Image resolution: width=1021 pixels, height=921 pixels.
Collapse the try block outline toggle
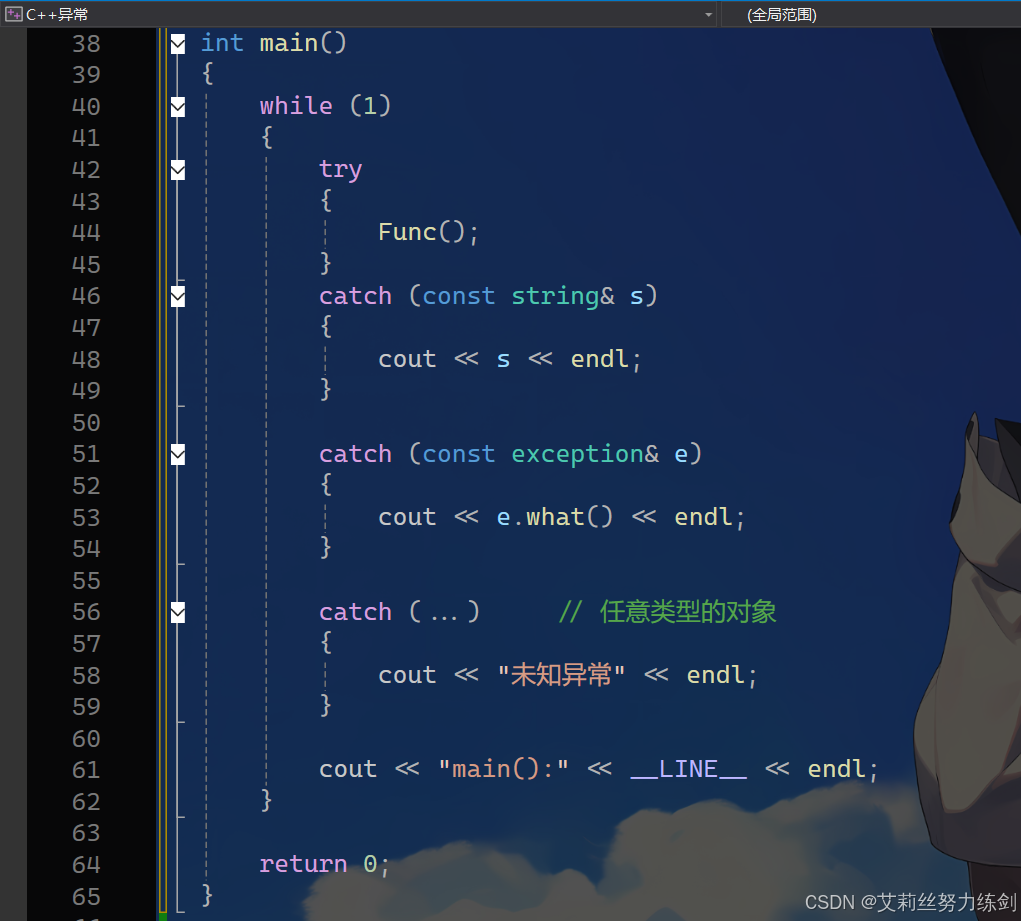pos(178,170)
